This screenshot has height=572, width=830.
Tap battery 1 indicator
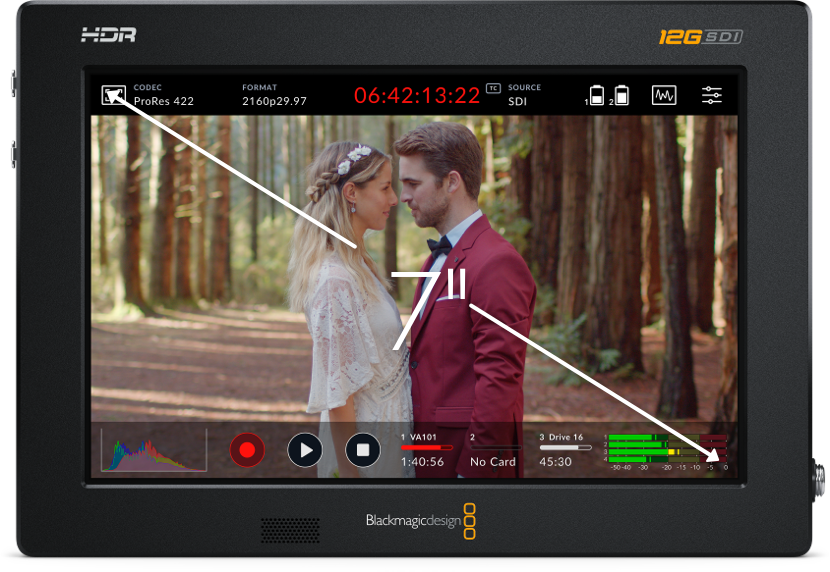pyautogui.click(x=597, y=96)
